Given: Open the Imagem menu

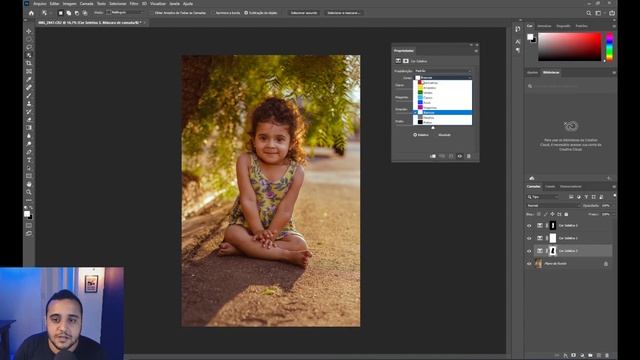Looking at the screenshot, I should pyautogui.click(x=69, y=4).
